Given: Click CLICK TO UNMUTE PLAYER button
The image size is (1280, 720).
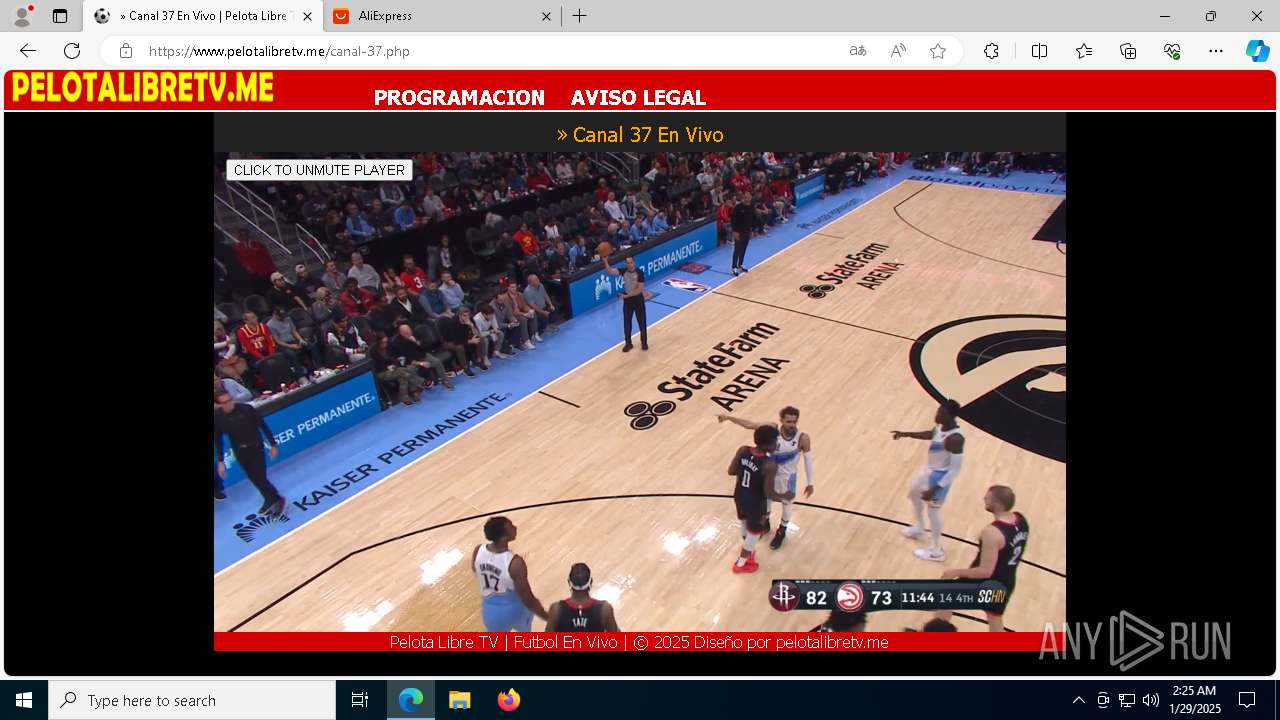Looking at the screenshot, I should (x=319, y=170).
